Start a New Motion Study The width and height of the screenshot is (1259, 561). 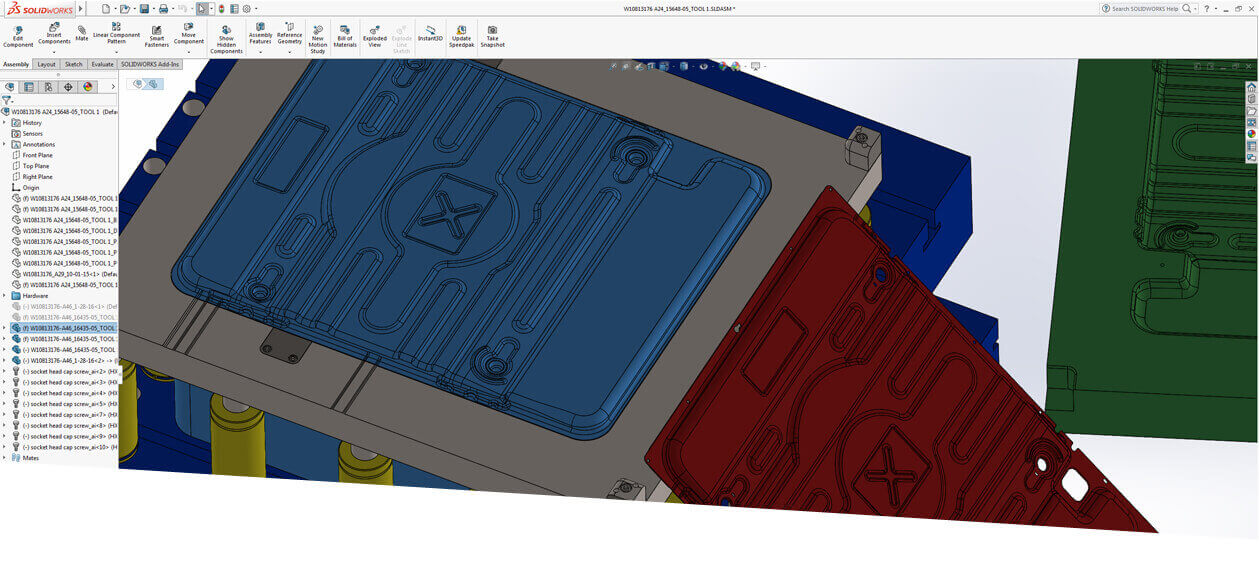[x=318, y=39]
